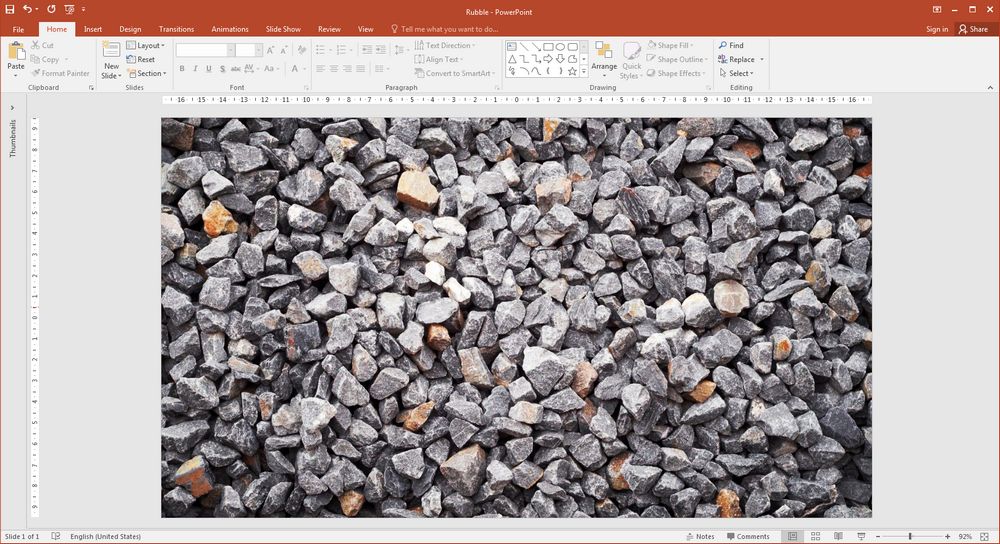Switch to the Animations tab
Image resolution: width=1000 pixels, height=544 pixels.
tap(230, 29)
